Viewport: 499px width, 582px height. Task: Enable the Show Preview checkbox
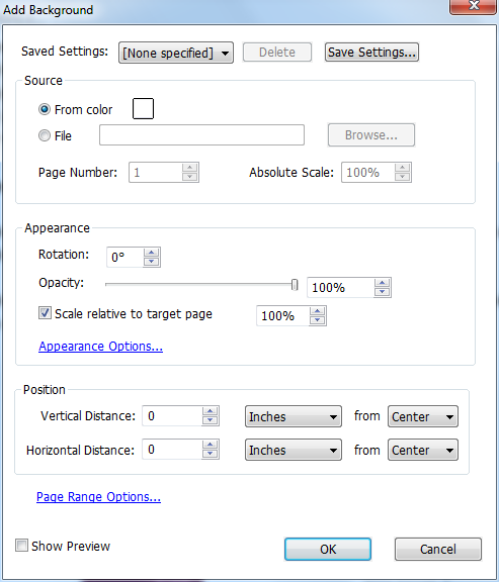tap(21, 546)
